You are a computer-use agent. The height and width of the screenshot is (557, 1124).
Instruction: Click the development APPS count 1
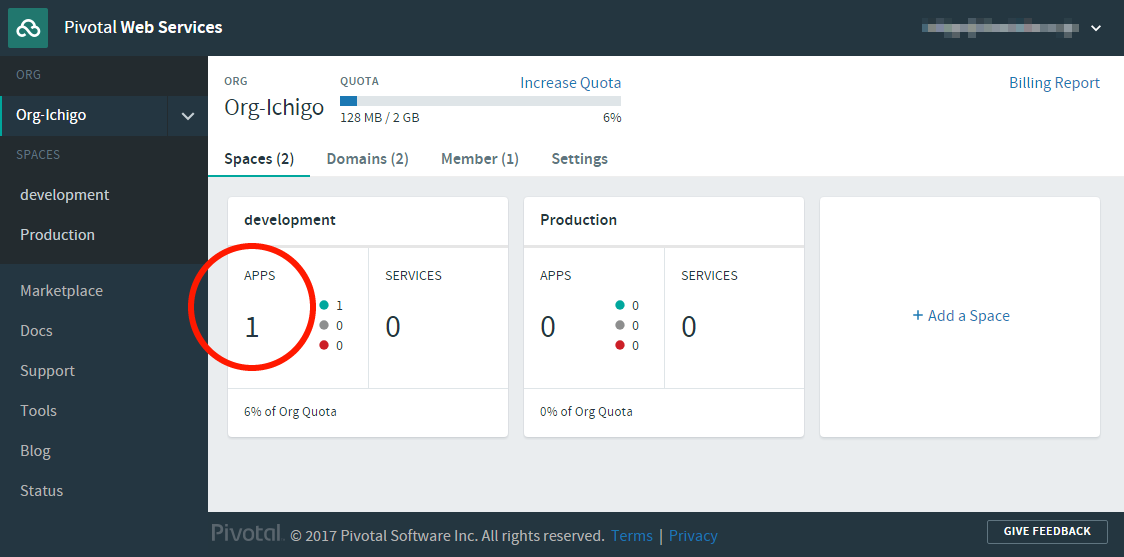[x=252, y=327]
